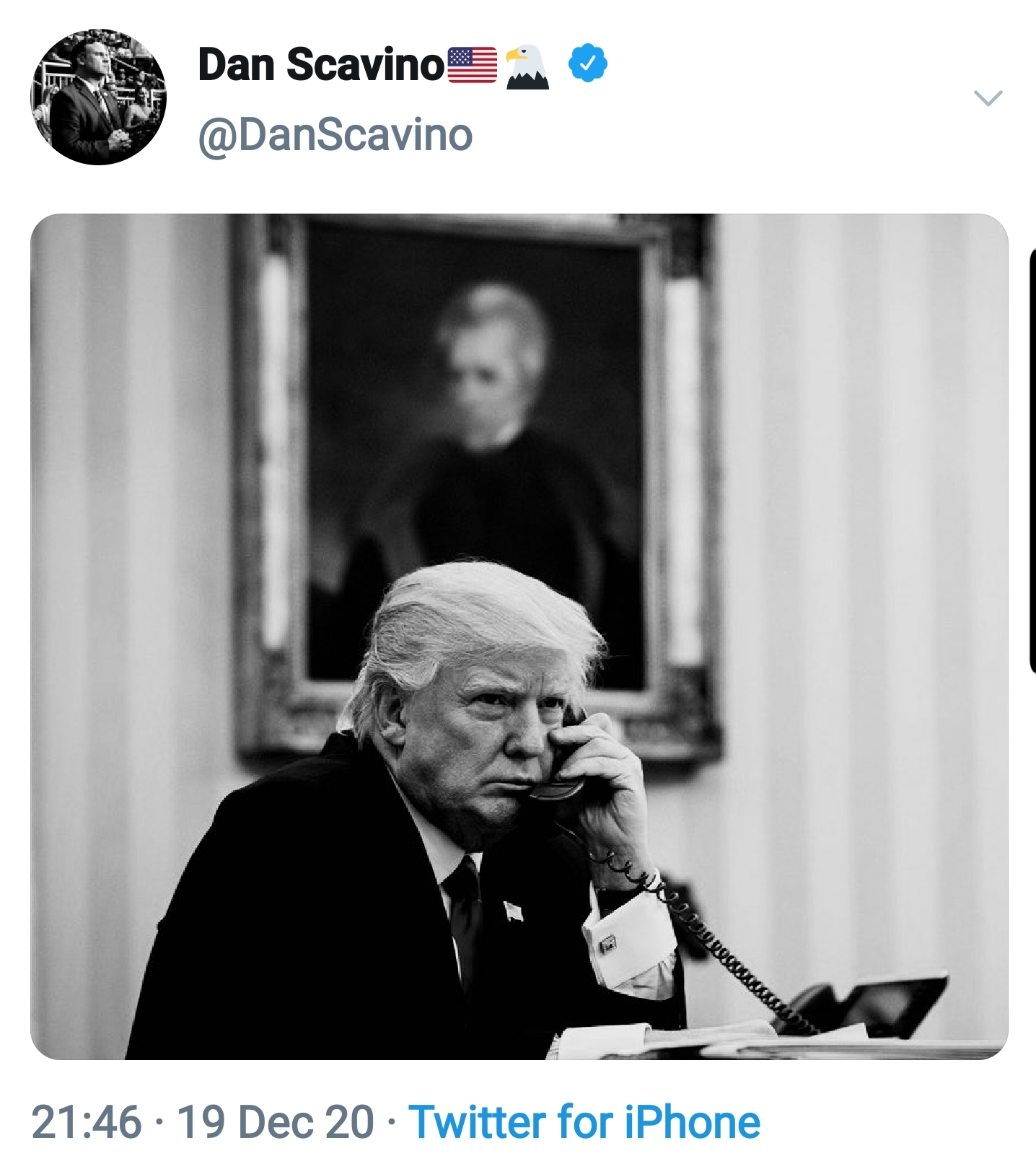The width and height of the screenshot is (1036, 1164).
Task: Click the Twitter for iPhone source link
Action: 584,1122
